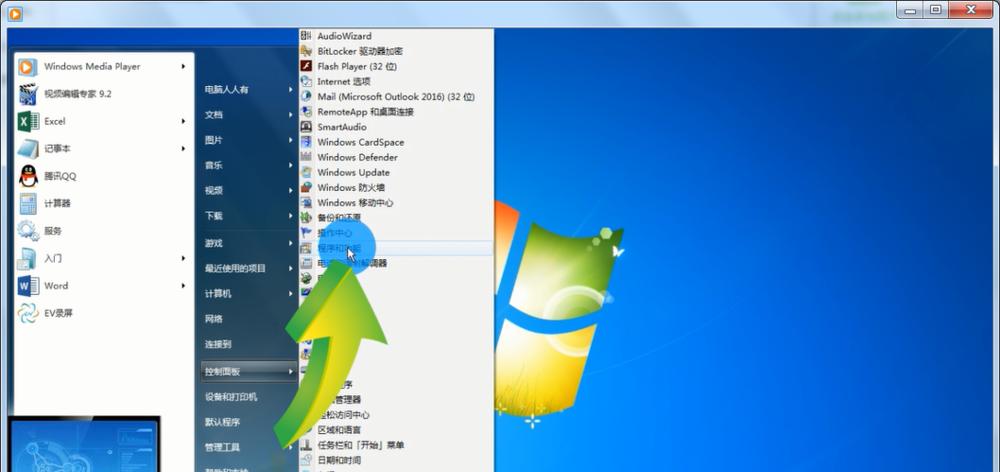
Task: Open the 游戏 start menu entry
Action: pos(249,243)
